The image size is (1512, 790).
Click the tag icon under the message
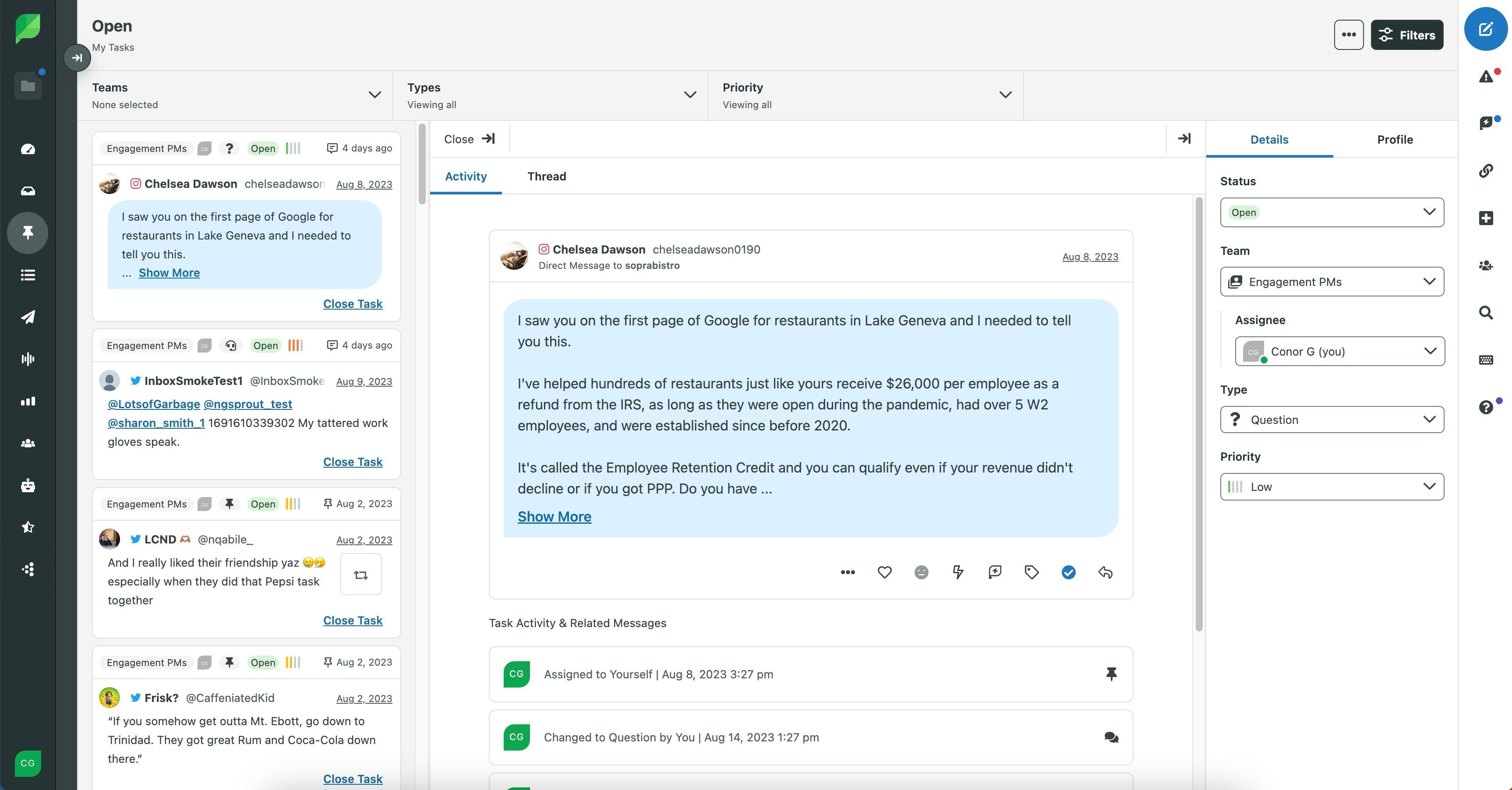point(1031,572)
